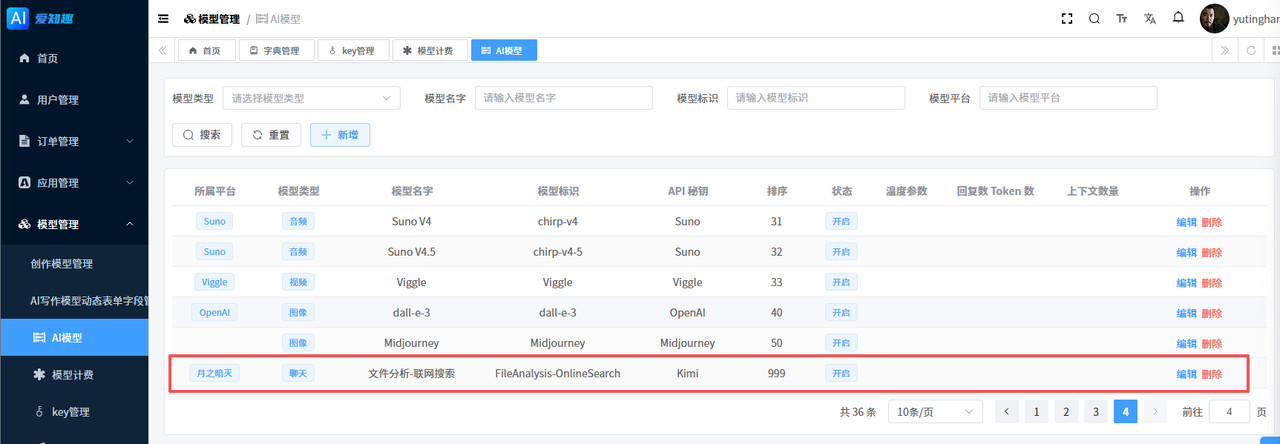The height and width of the screenshot is (444, 1280).
Task: Expand the 订单管理 sidebar menu
Action: [74, 141]
